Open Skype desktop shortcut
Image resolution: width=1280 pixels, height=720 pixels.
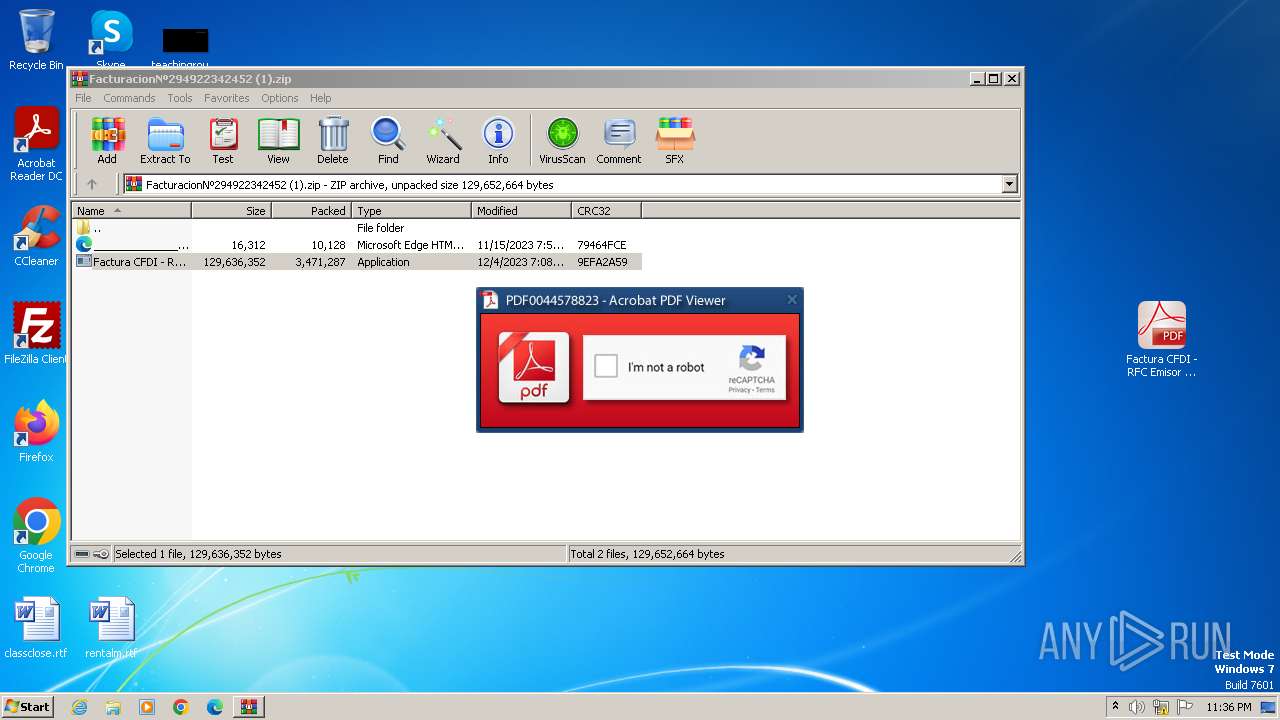point(111,40)
